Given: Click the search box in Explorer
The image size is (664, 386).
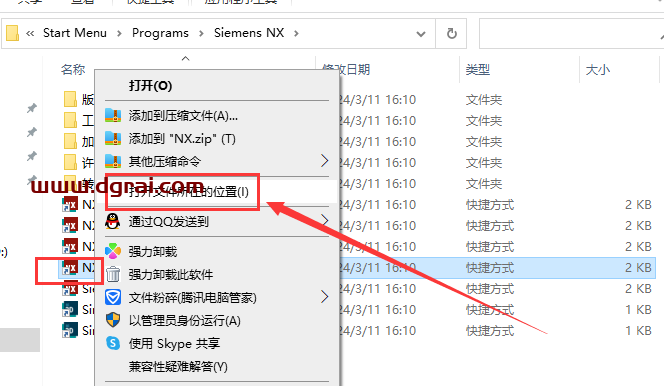Looking at the screenshot, I should tap(572, 33).
